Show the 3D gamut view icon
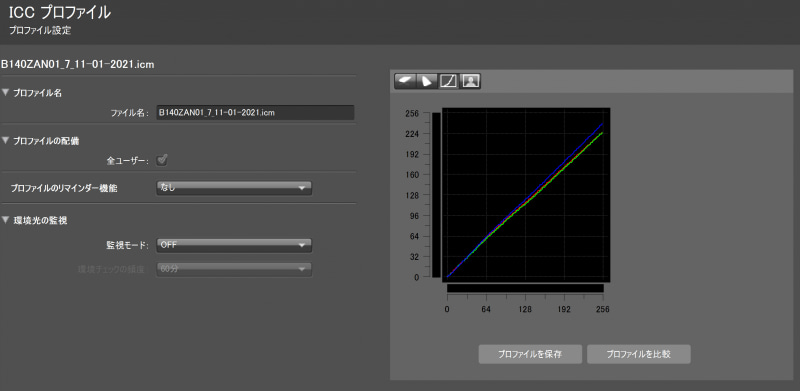The width and height of the screenshot is (800, 391). (x=405, y=81)
